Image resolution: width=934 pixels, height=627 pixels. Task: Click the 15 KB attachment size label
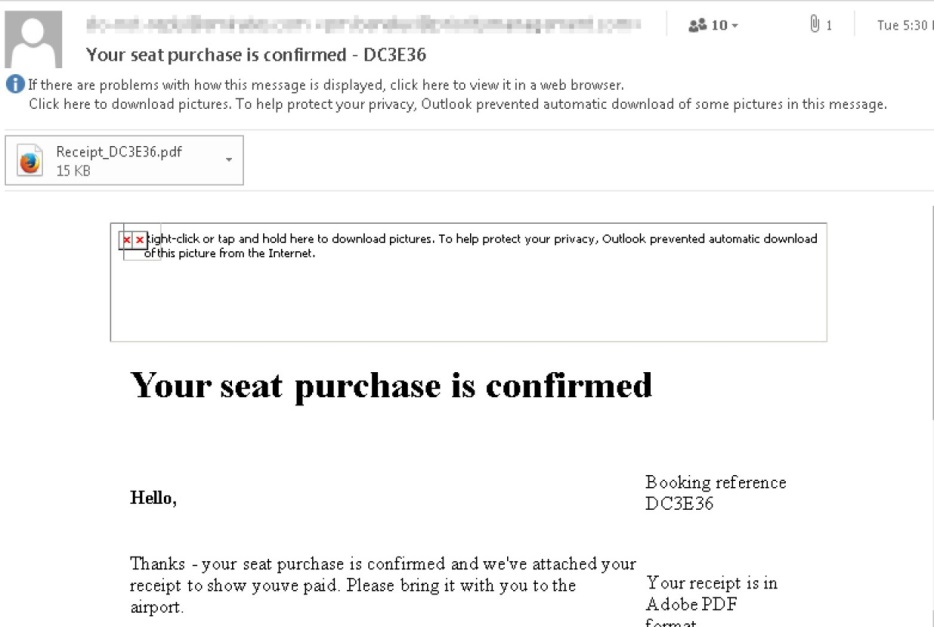point(73,171)
